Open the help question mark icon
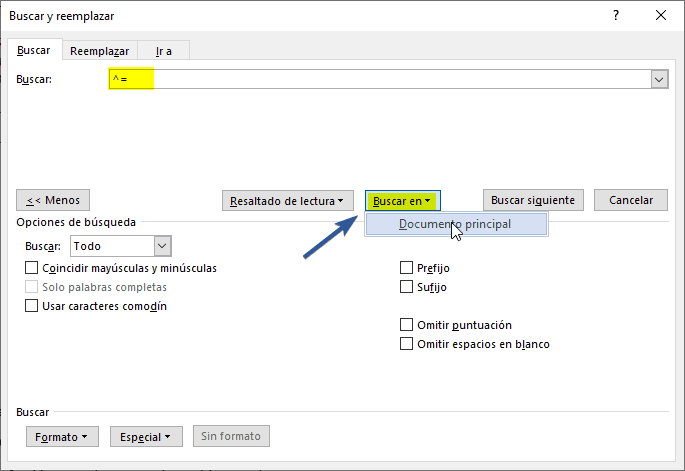The height and width of the screenshot is (471, 685). [x=616, y=16]
